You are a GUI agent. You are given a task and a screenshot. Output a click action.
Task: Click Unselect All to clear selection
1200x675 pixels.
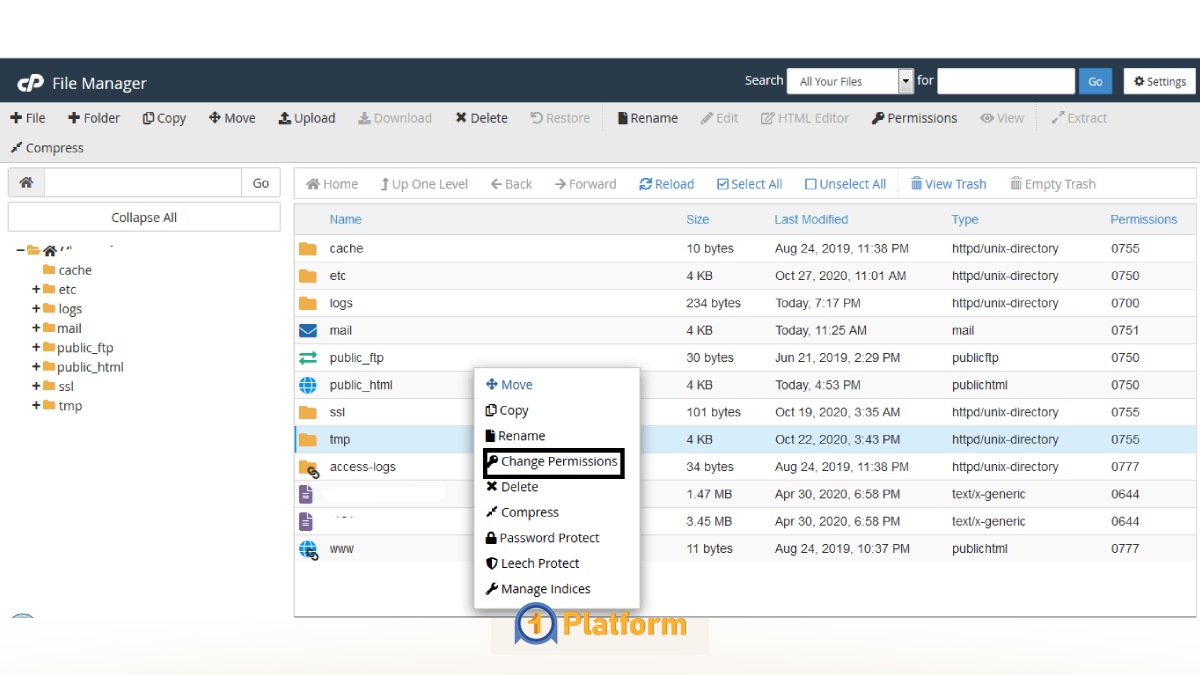click(845, 184)
